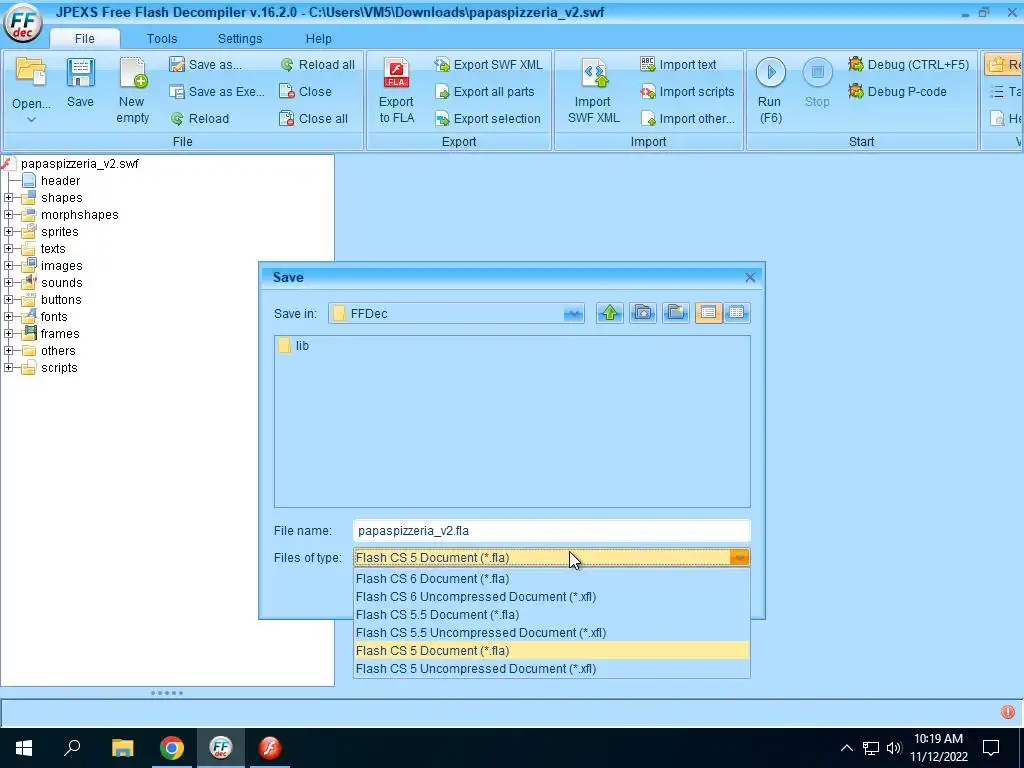
Task: Switch to Details view in dialog
Action: tap(737, 313)
